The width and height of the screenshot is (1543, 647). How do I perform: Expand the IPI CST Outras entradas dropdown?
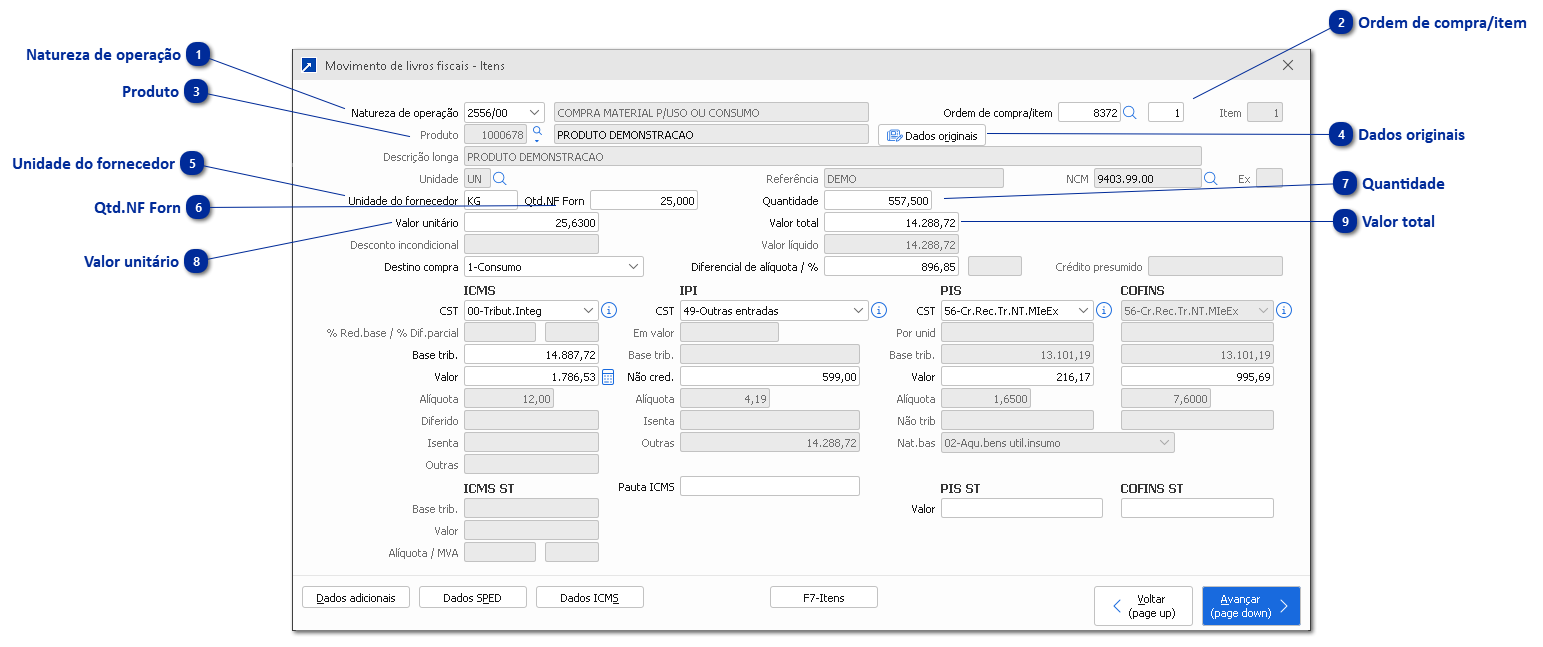click(859, 311)
